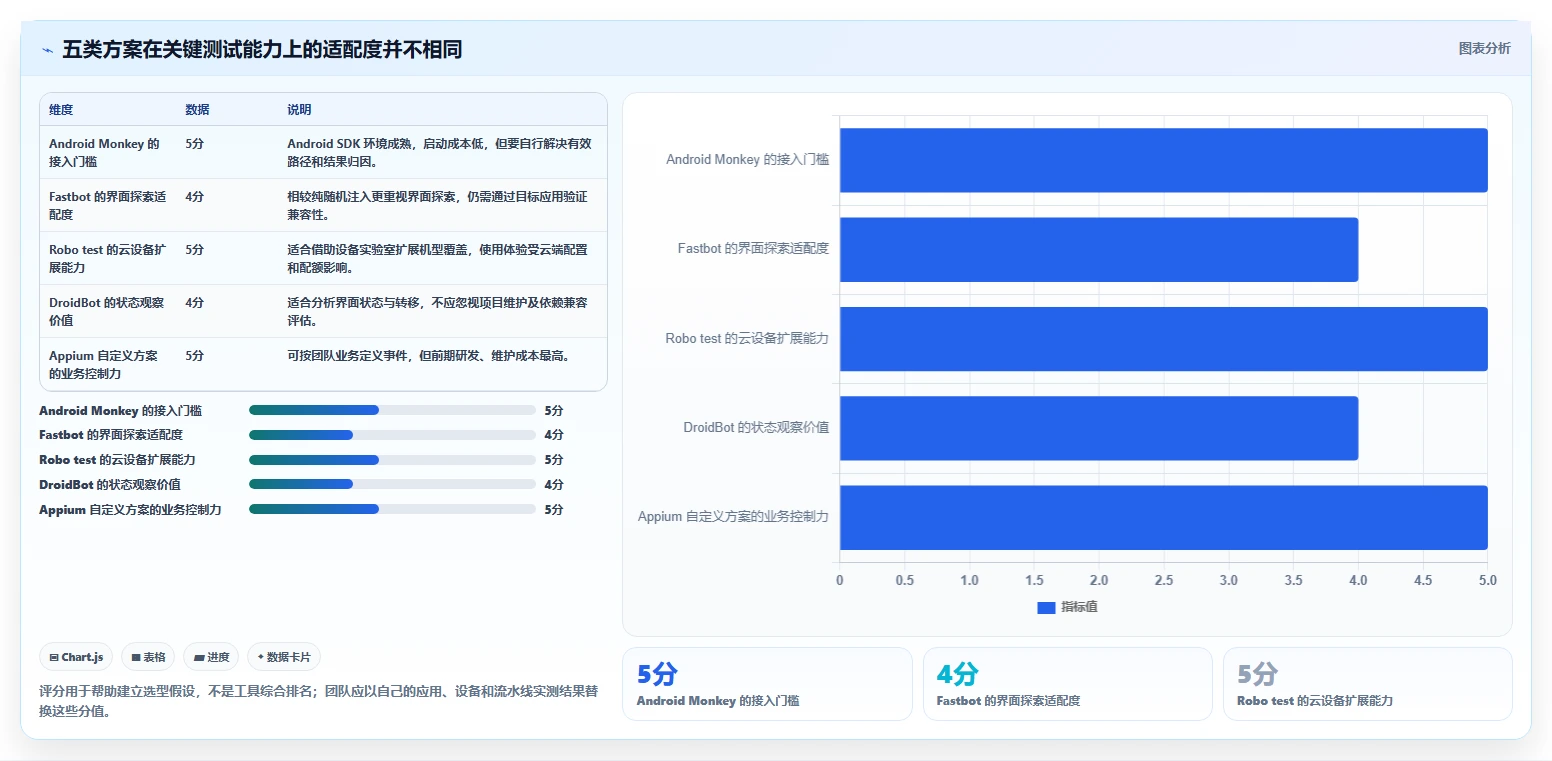Viewport: 1552px width, 761px height.
Task: Click the 数据 column header
Action: (x=197, y=110)
